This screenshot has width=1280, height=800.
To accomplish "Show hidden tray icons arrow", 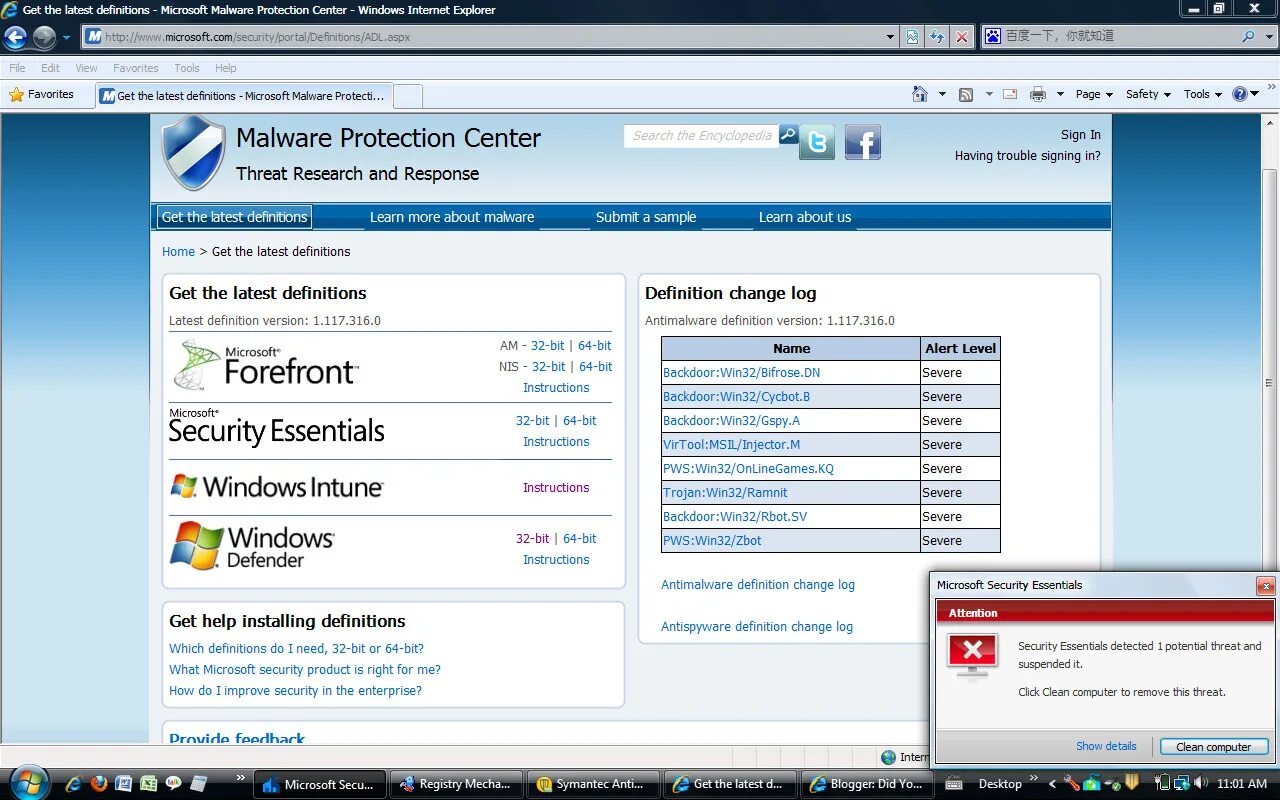I will pos(1051,784).
